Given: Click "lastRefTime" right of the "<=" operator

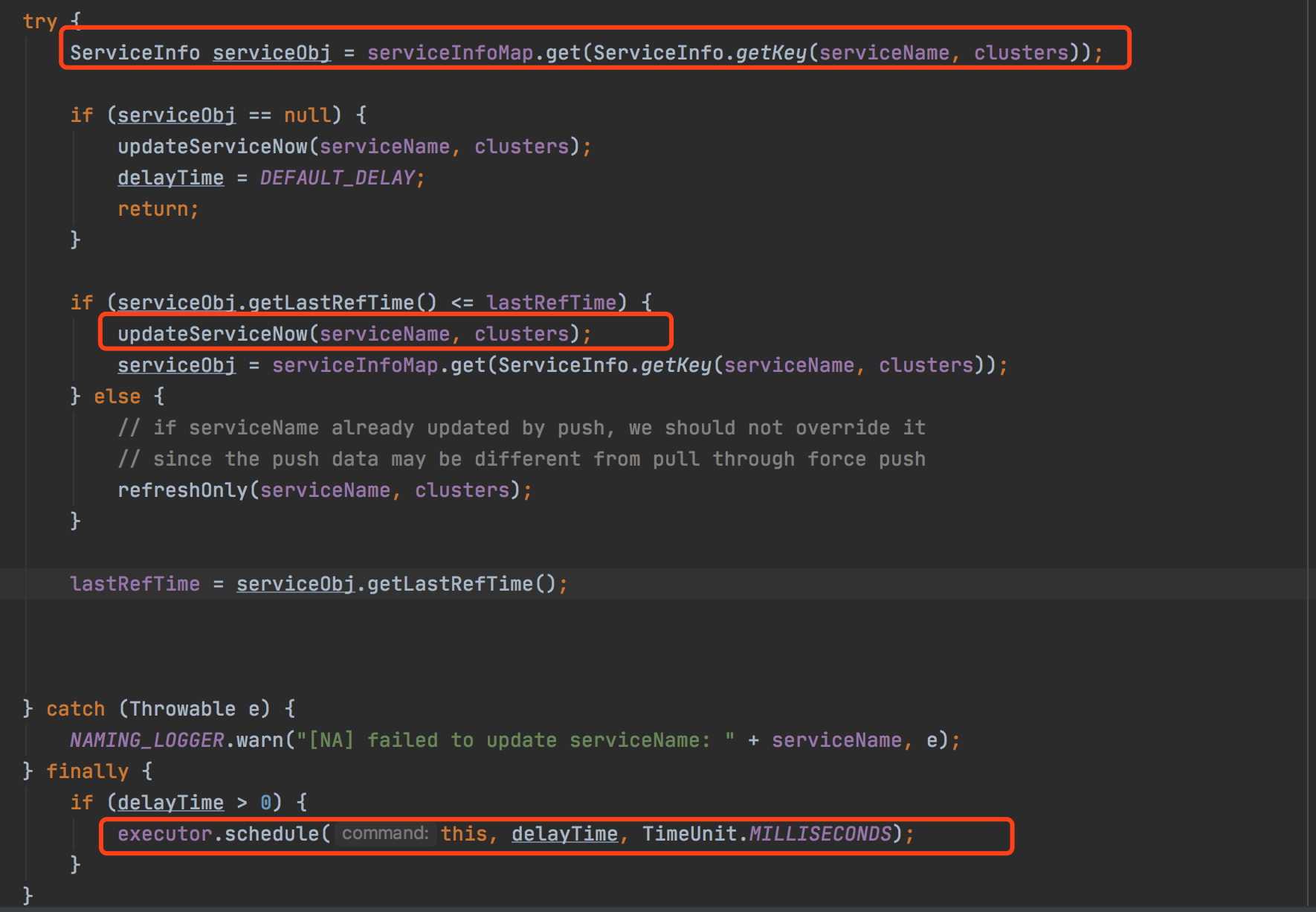Looking at the screenshot, I should point(551,303).
